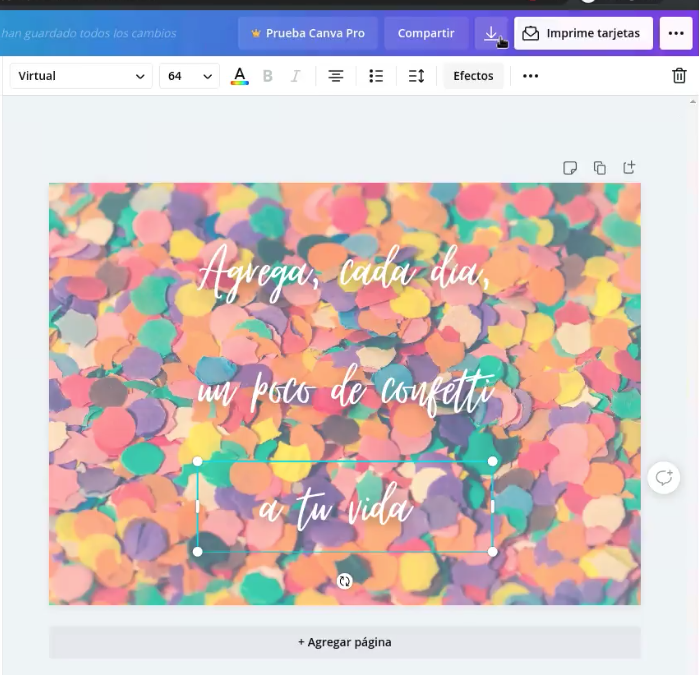Viewport: 699px width, 675px height.
Task: Toggle italic formatting
Action: [295, 76]
